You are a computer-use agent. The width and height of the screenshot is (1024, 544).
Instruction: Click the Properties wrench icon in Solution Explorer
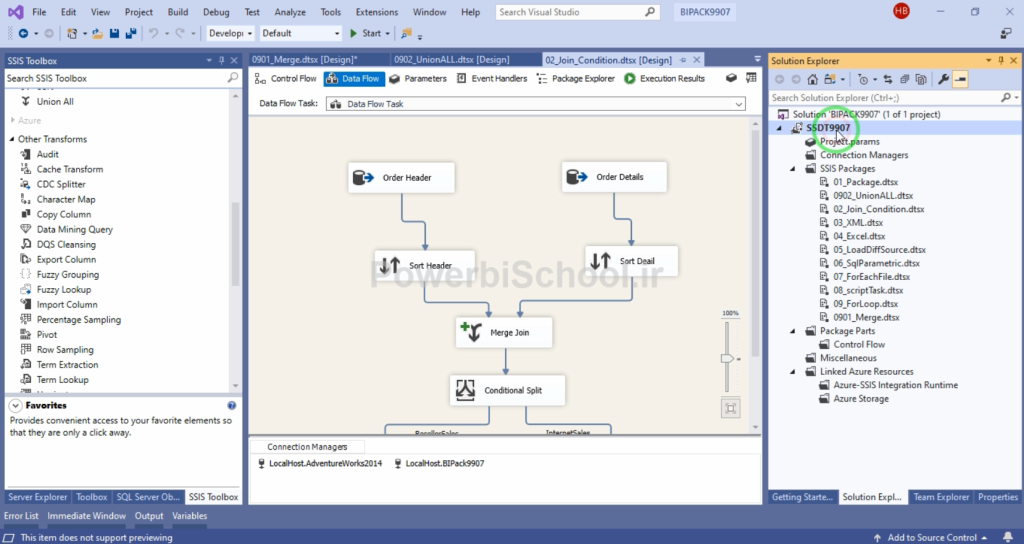(x=943, y=79)
